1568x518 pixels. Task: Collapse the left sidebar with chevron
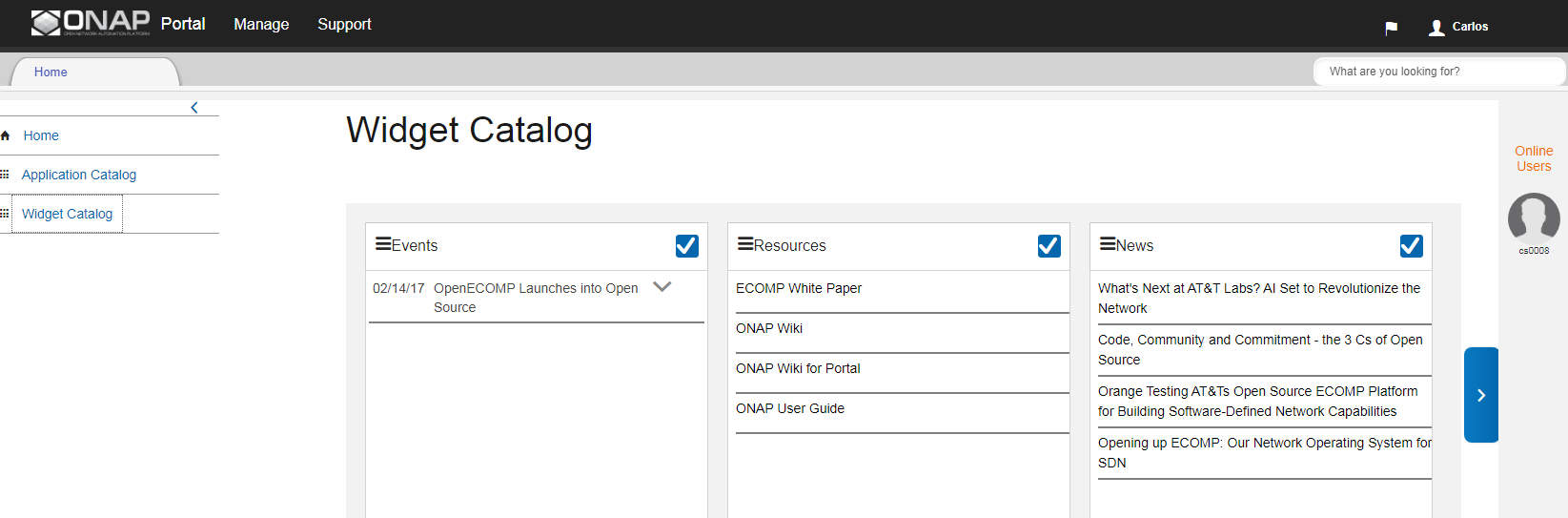[x=194, y=108]
